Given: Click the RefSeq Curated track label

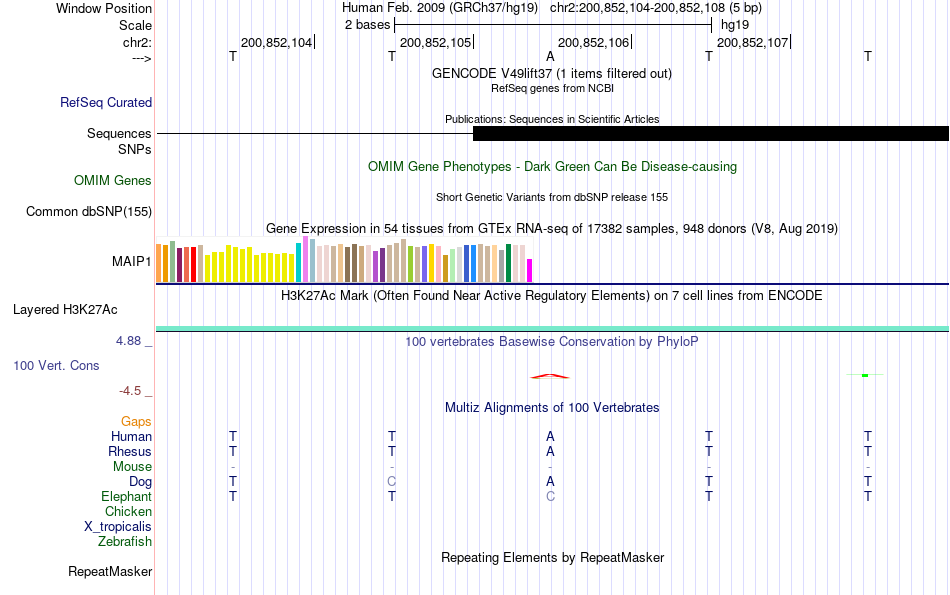Looking at the screenshot, I should pos(106,102).
